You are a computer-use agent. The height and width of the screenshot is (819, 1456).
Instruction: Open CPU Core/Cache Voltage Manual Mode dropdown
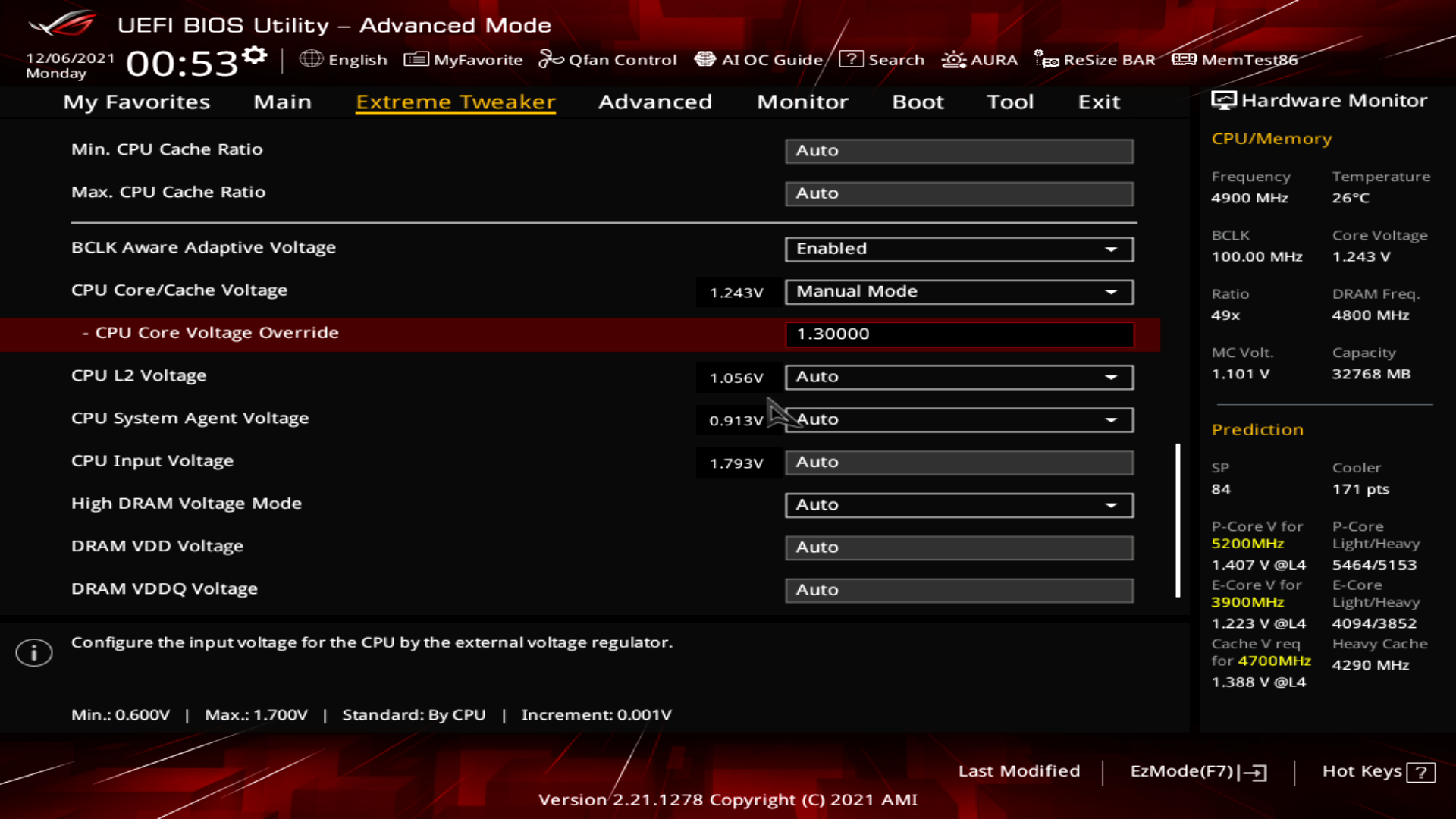pyautogui.click(x=959, y=292)
